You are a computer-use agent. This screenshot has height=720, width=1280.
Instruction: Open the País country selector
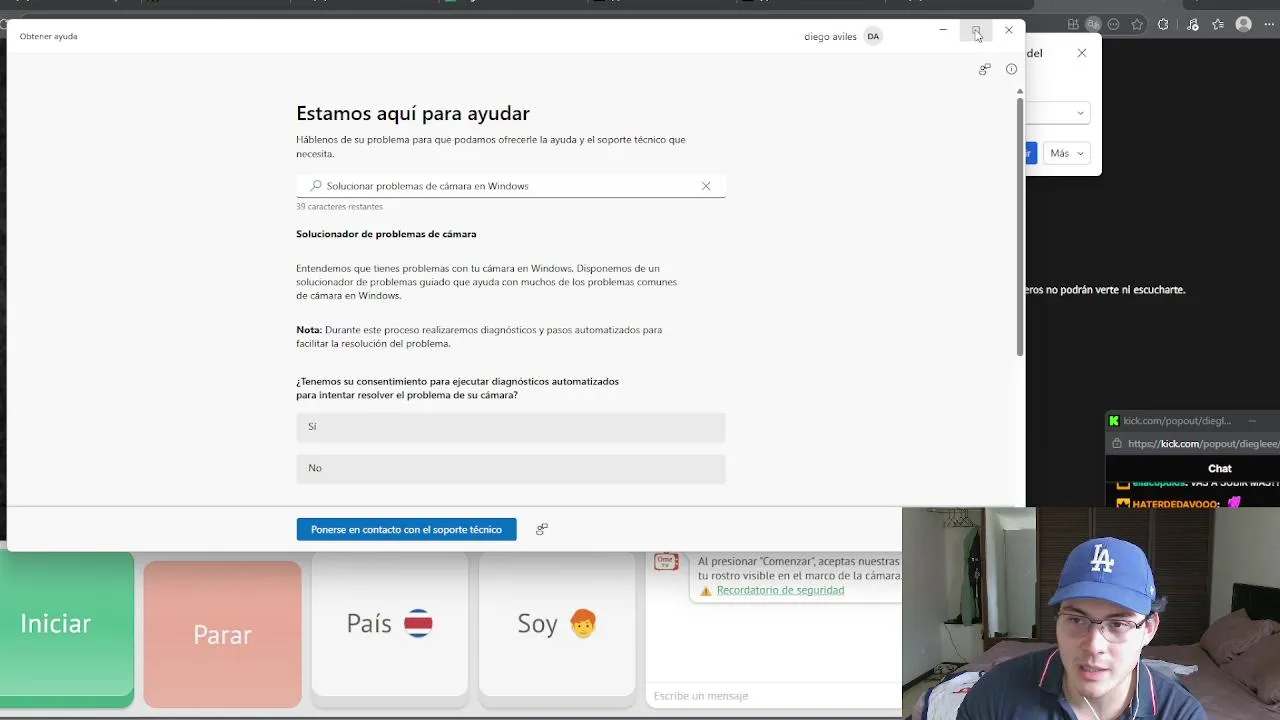point(389,624)
